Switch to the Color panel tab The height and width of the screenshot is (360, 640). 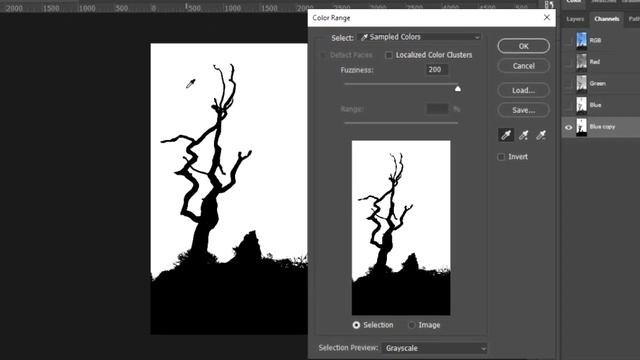coord(574,2)
